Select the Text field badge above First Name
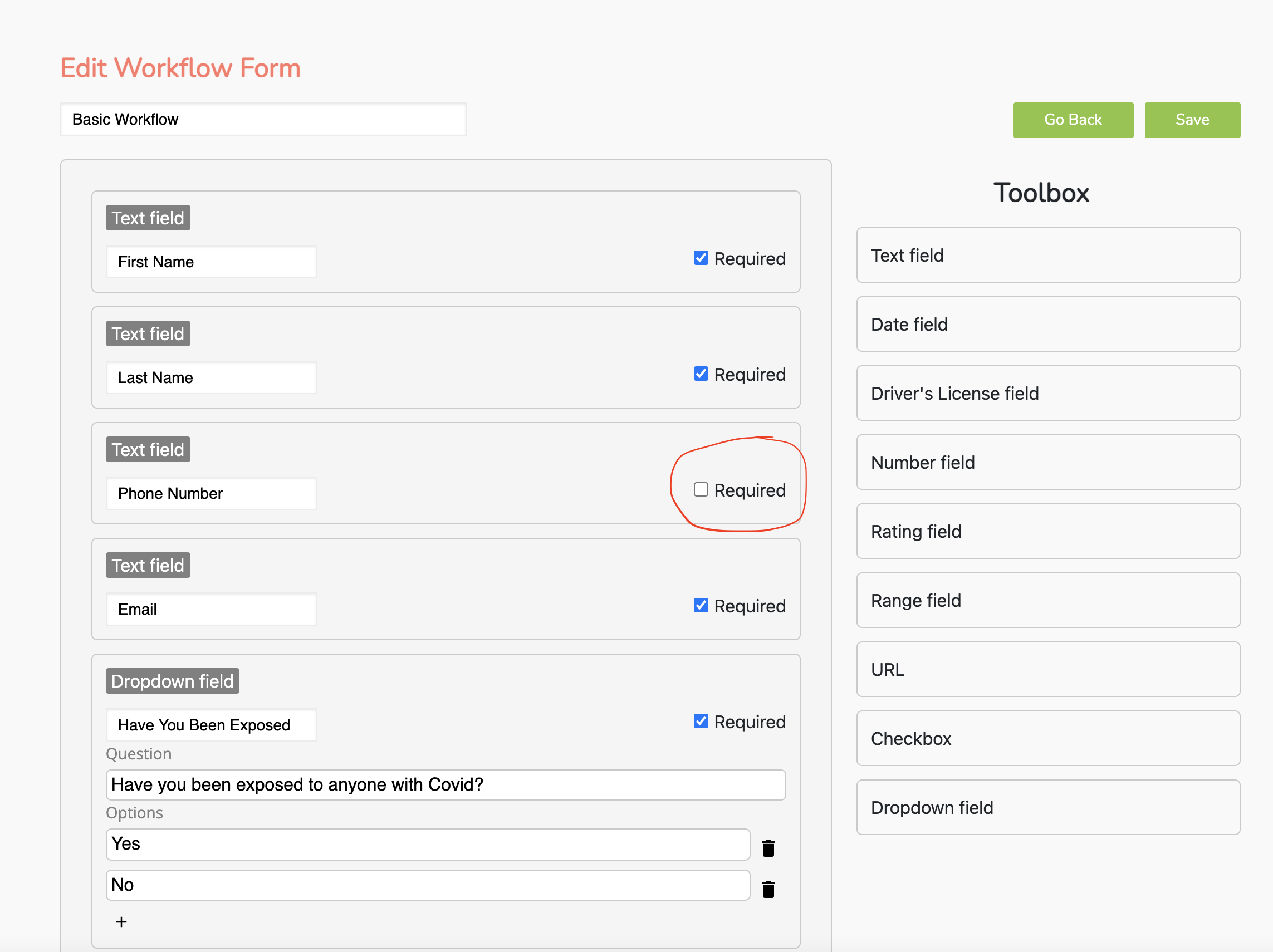This screenshot has height=952, width=1273. [148, 218]
